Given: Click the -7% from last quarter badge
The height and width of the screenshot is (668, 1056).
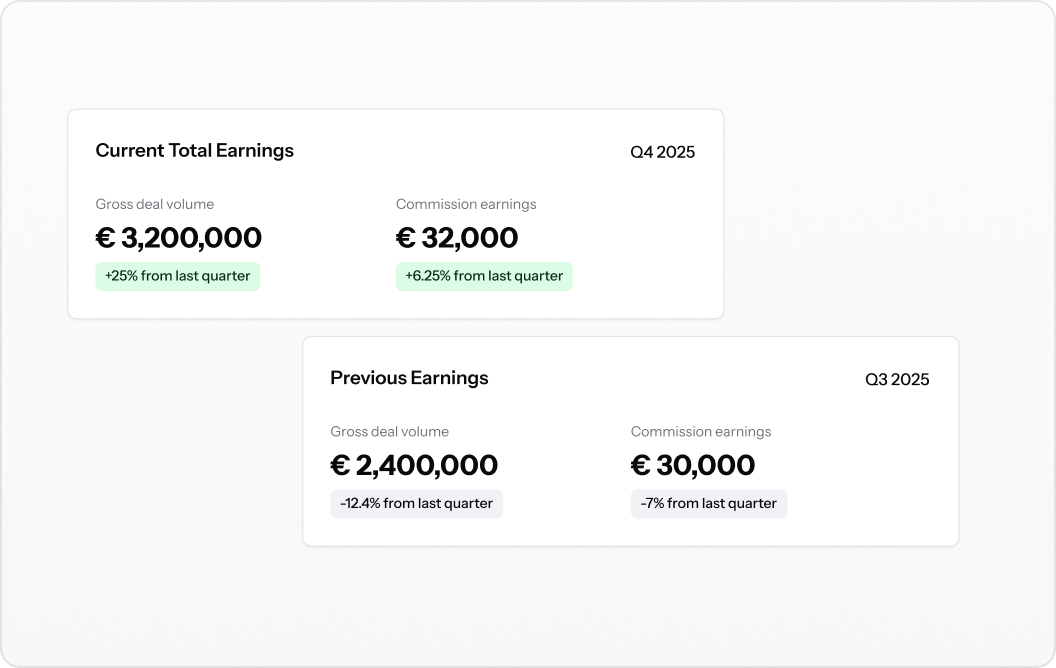Looking at the screenshot, I should 708,504.
